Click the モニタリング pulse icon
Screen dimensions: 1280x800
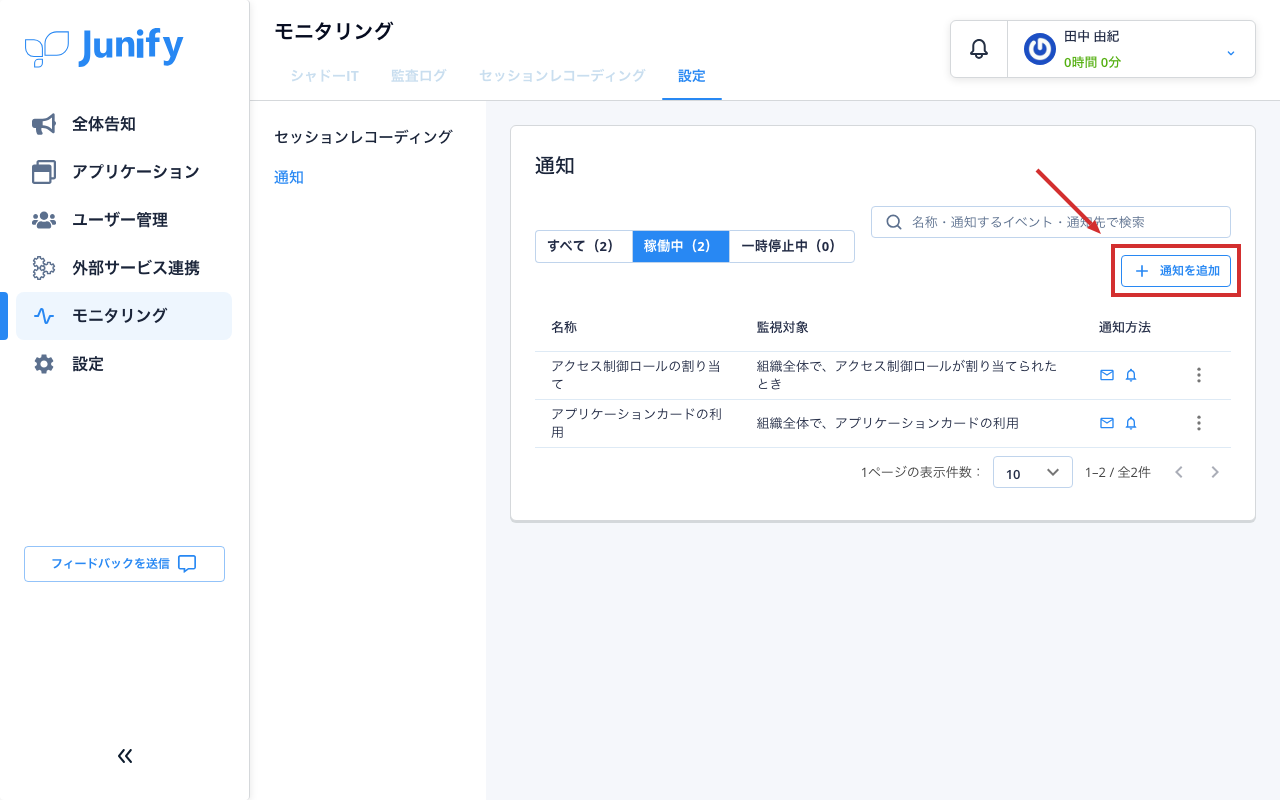(44, 316)
